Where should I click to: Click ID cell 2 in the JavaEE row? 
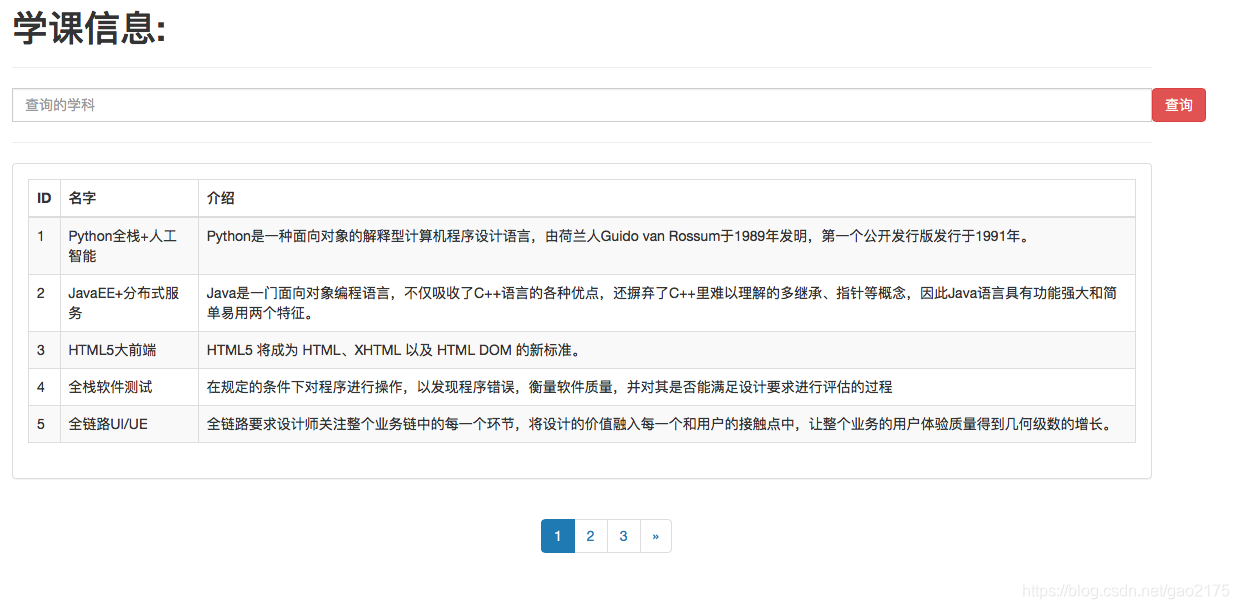click(x=44, y=303)
